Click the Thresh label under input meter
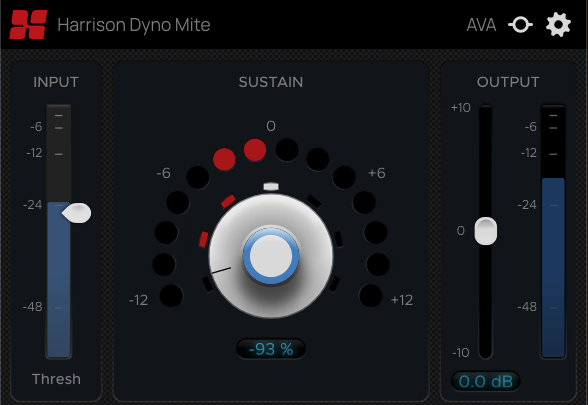The width and height of the screenshot is (588, 405). [56, 379]
